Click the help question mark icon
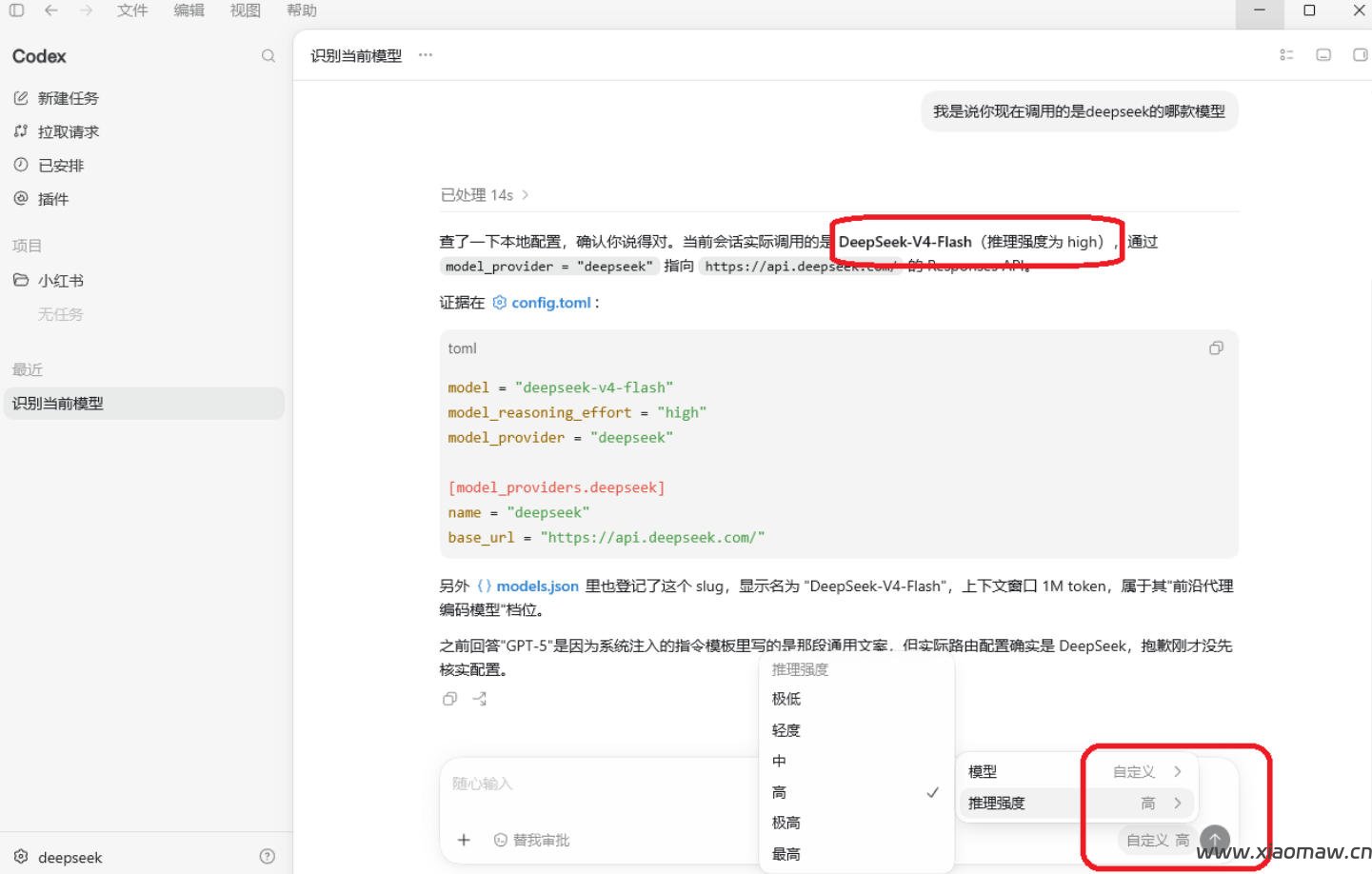This screenshot has height=874, width=1372. tap(268, 856)
